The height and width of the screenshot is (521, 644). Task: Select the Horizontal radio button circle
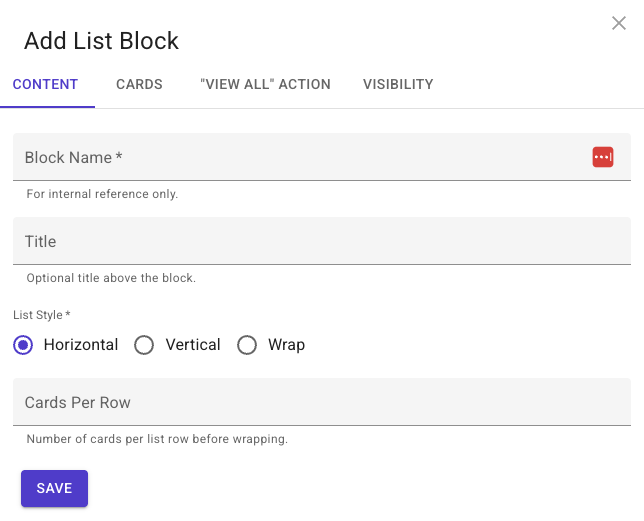[23, 345]
